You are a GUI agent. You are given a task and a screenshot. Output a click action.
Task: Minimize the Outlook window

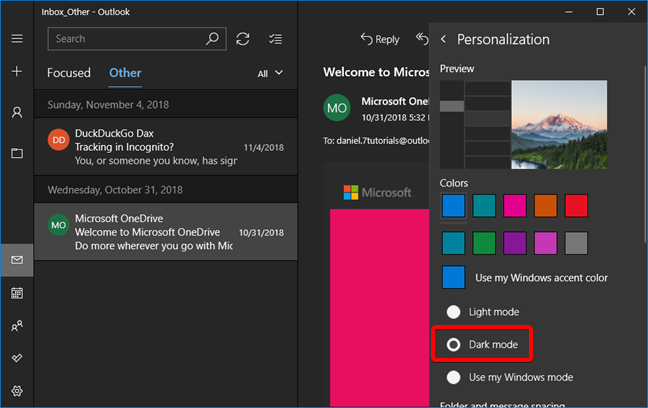(569, 12)
